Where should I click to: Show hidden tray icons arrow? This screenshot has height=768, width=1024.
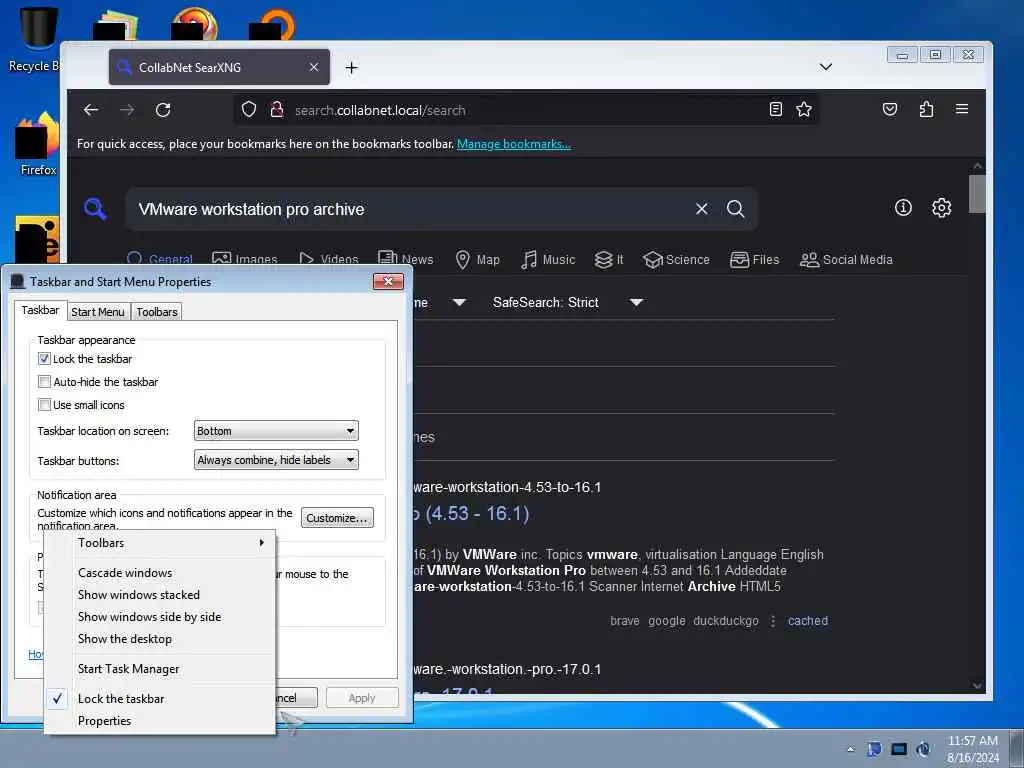point(850,750)
